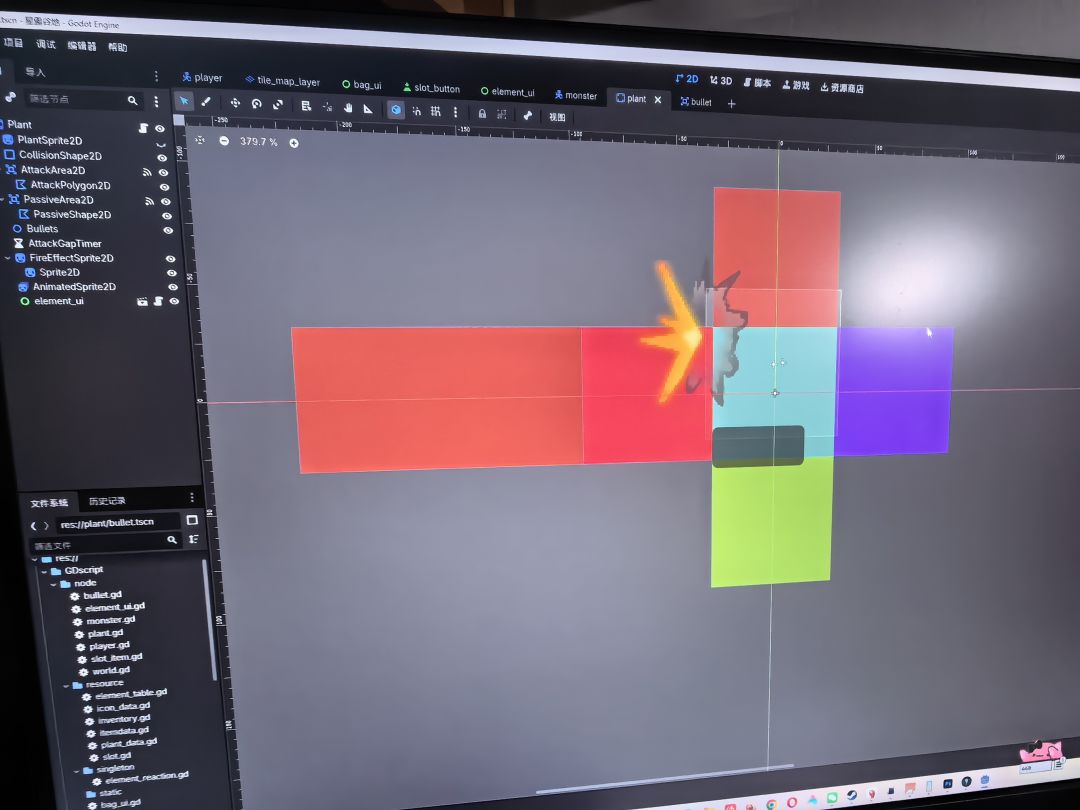Viewport: 1080px width, 810px height.
Task: Toggle the FileSystem split view icon
Action: click(192, 520)
